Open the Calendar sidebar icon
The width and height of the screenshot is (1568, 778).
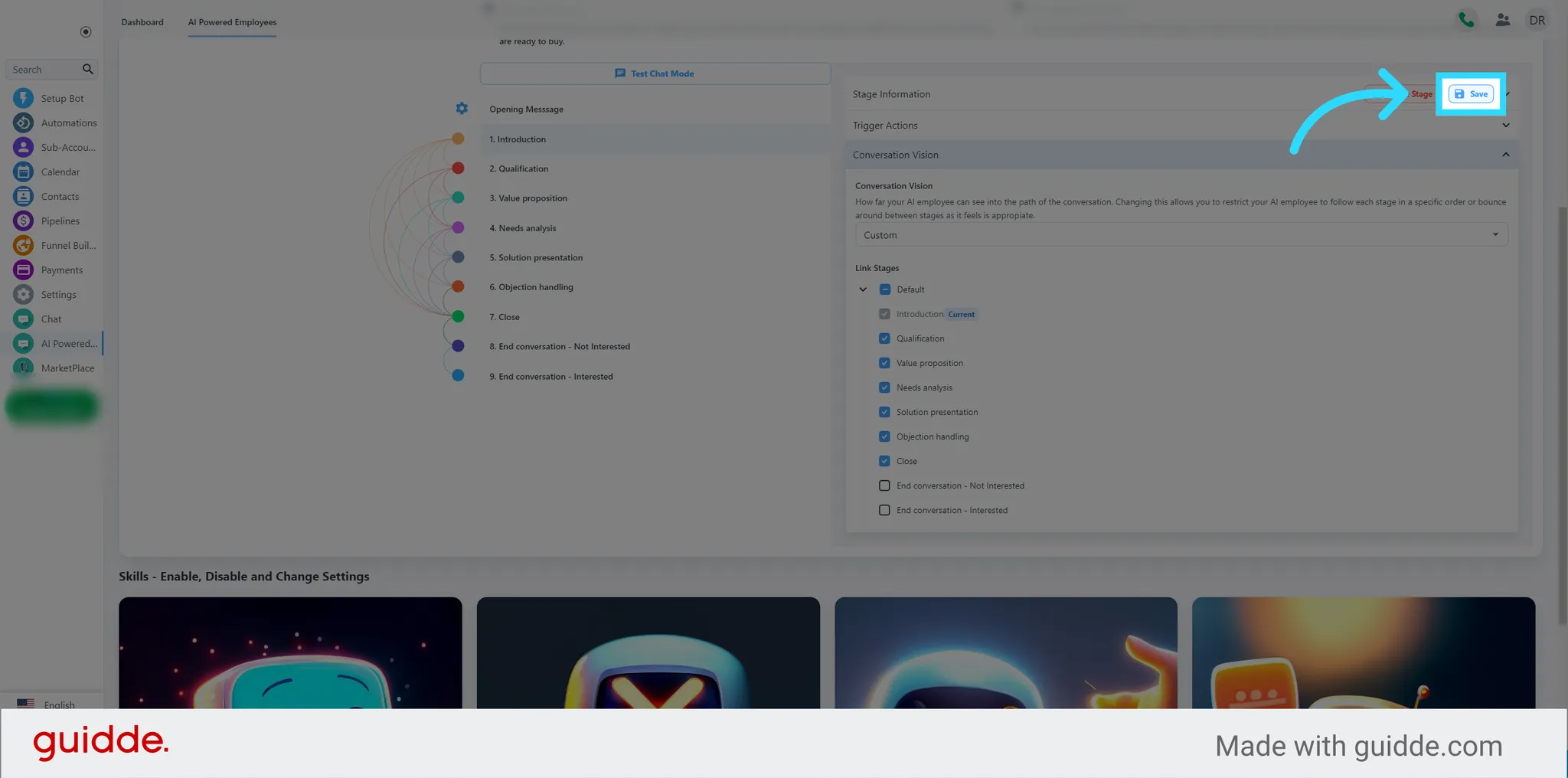click(23, 172)
